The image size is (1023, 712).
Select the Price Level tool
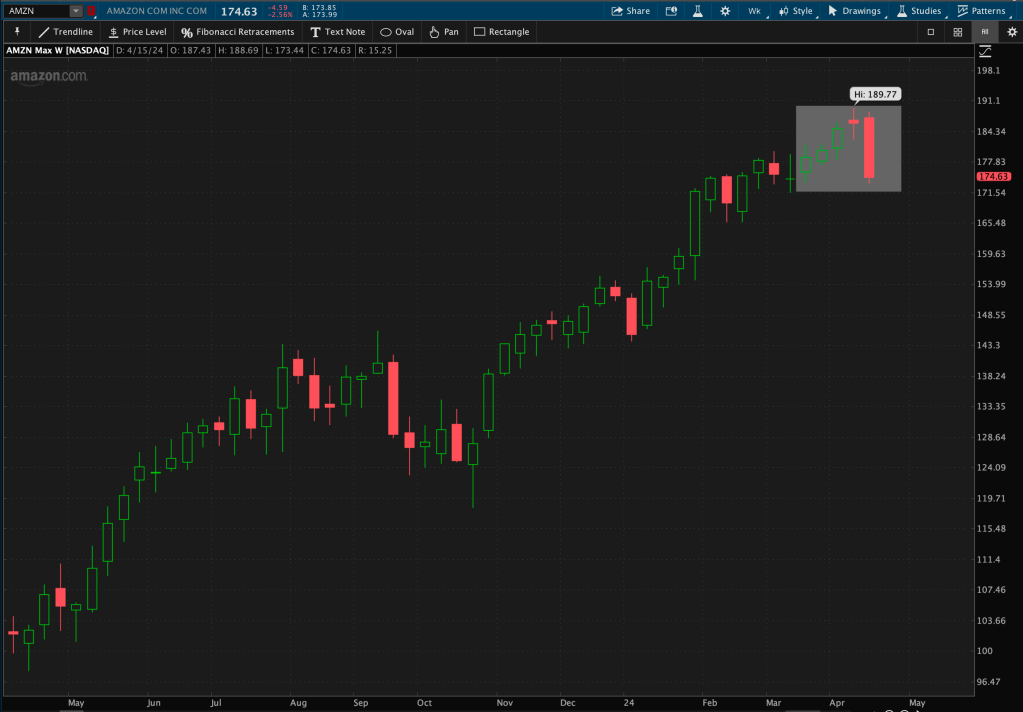click(136, 32)
